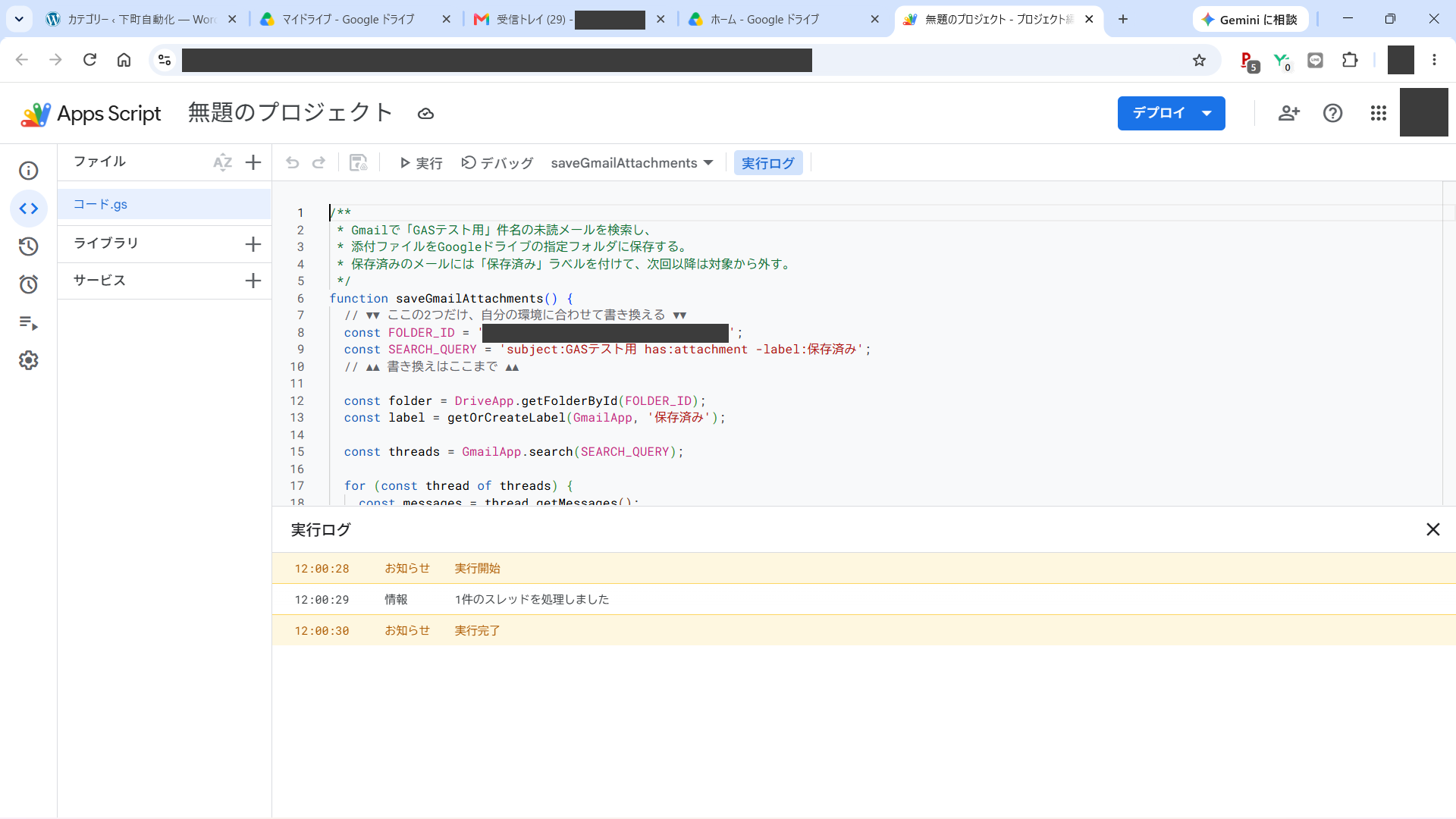Open the Google account avatar
The width and height of the screenshot is (1456, 819).
pos(1423,112)
